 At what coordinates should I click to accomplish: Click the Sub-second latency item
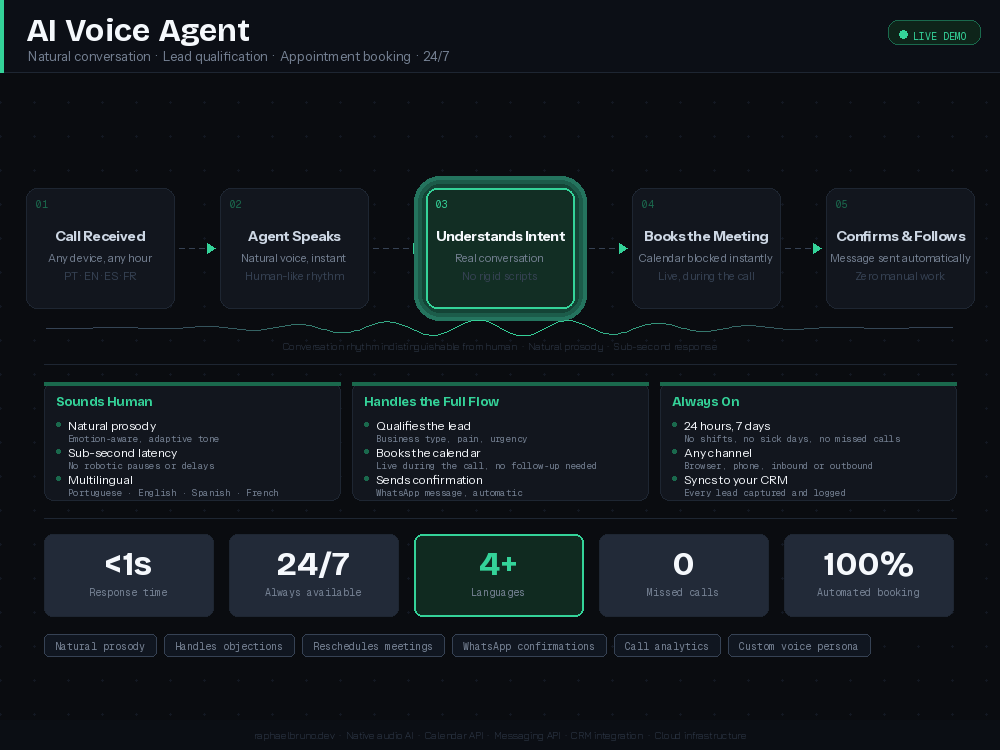pyautogui.click(x=122, y=453)
